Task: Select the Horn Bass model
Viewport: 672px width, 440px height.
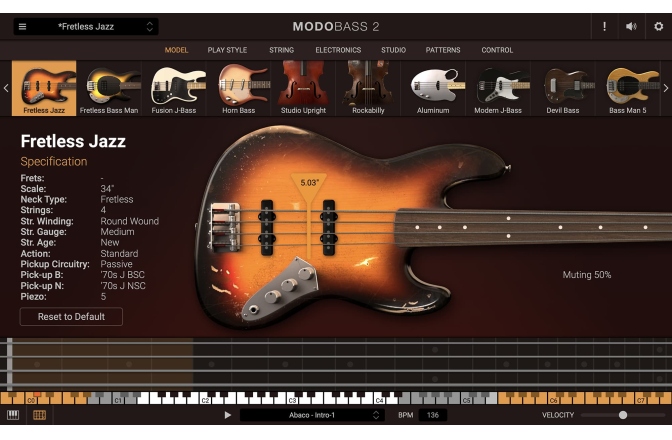Action: coord(239,88)
